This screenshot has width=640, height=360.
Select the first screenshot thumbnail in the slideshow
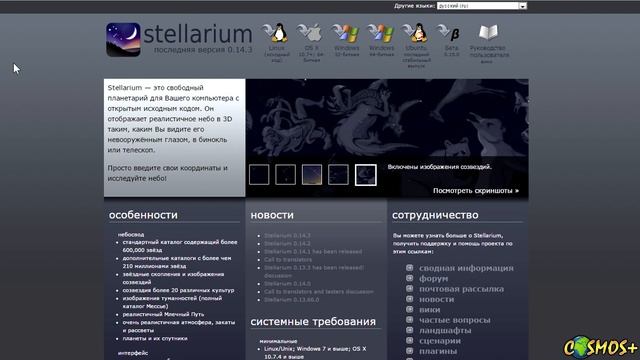(259, 175)
